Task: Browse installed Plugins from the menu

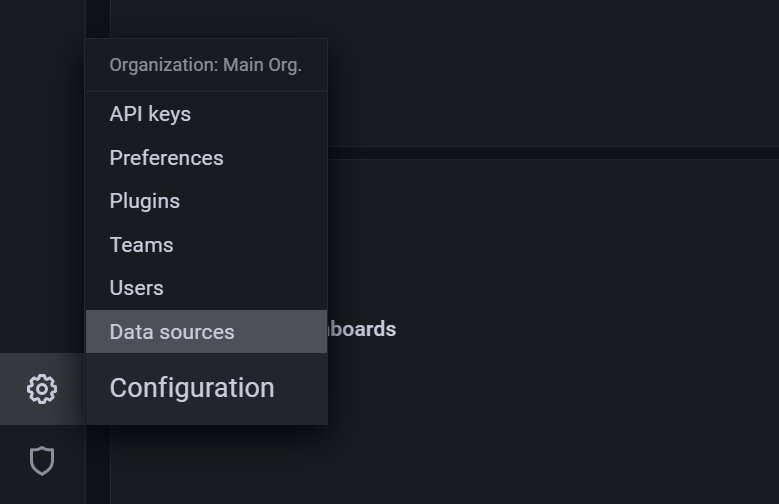Action: coord(145,201)
